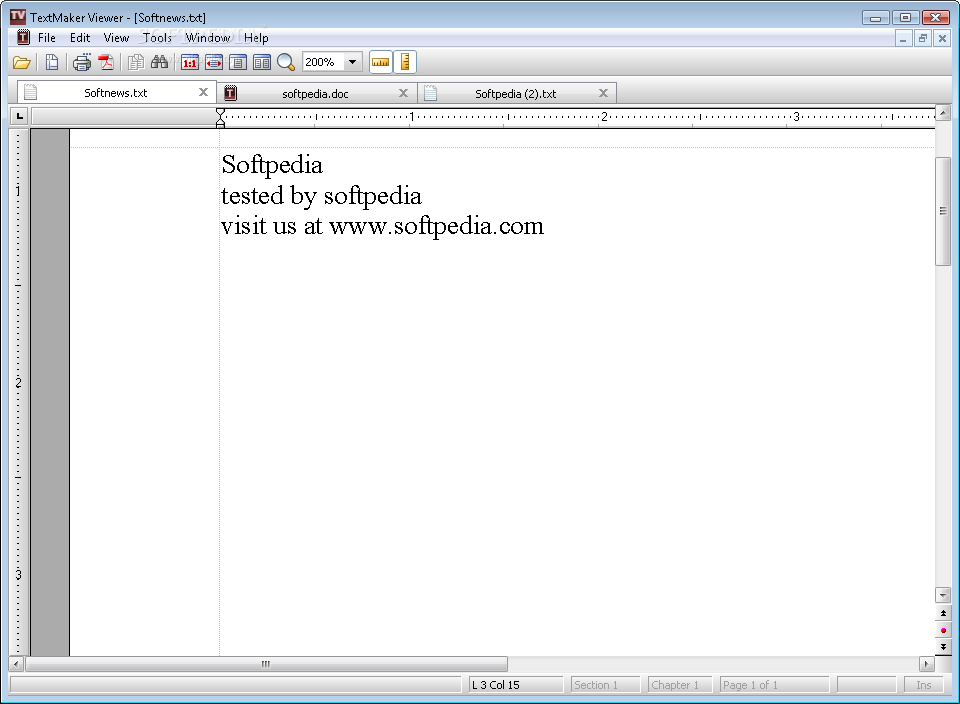Screen dimensions: 960x704
Task: Open the Help menu
Action: pyautogui.click(x=256, y=38)
